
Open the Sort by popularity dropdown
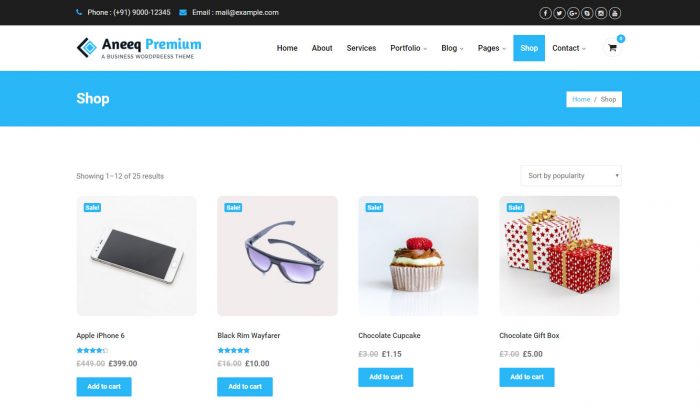point(571,176)
